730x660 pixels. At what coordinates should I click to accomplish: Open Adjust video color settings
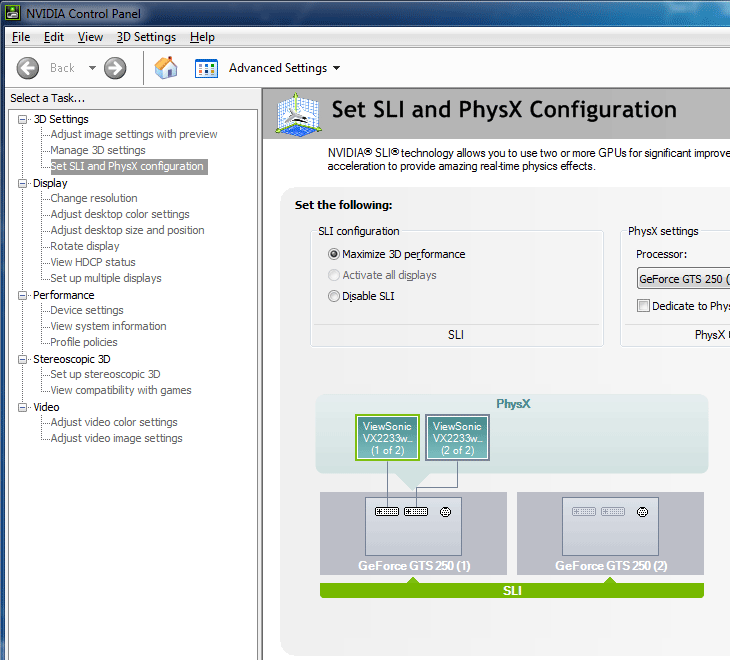114,422
